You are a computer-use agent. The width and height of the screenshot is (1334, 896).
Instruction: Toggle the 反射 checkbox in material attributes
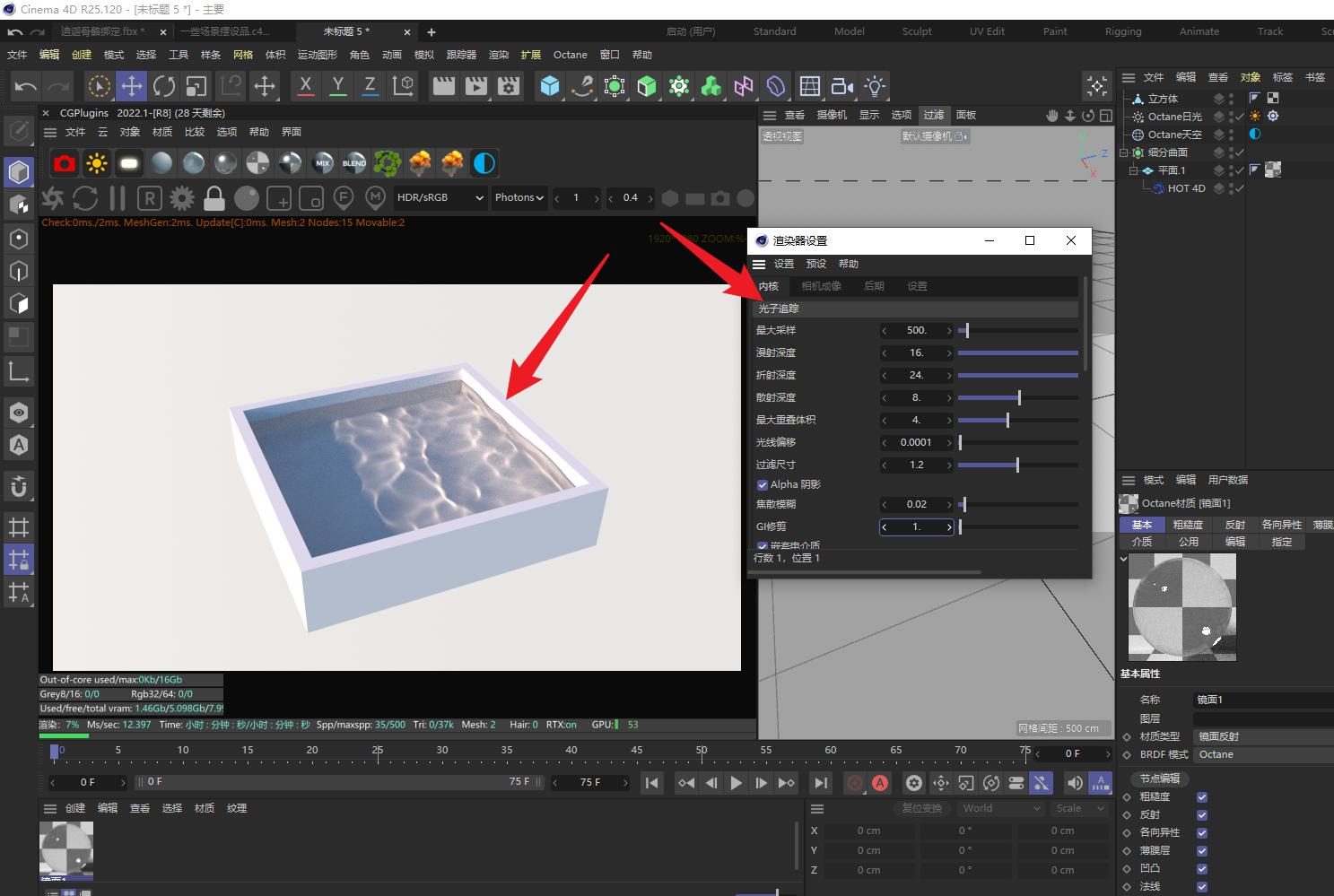tap(1202, 815)
